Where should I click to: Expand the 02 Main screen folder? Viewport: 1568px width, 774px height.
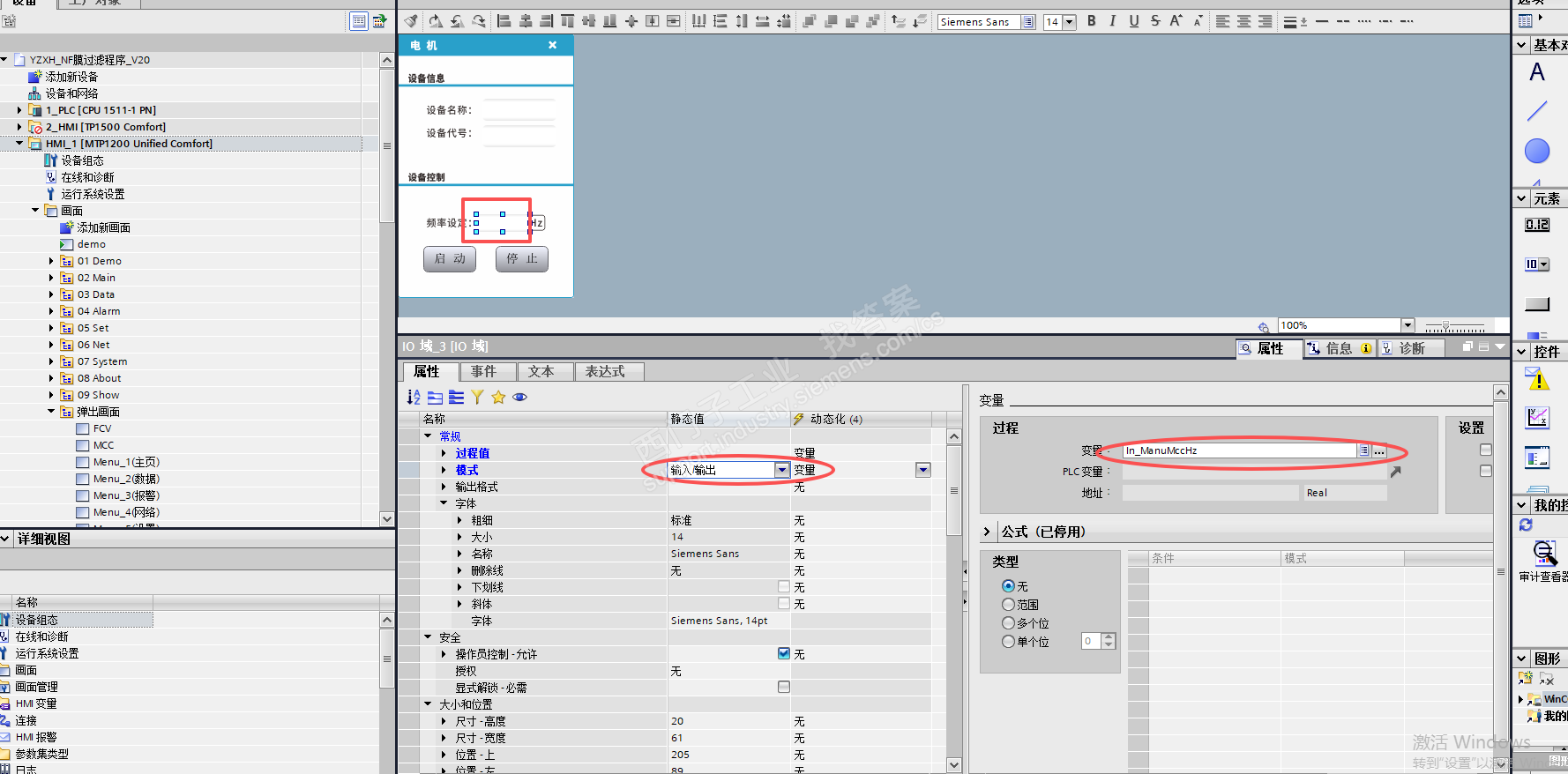51,278
